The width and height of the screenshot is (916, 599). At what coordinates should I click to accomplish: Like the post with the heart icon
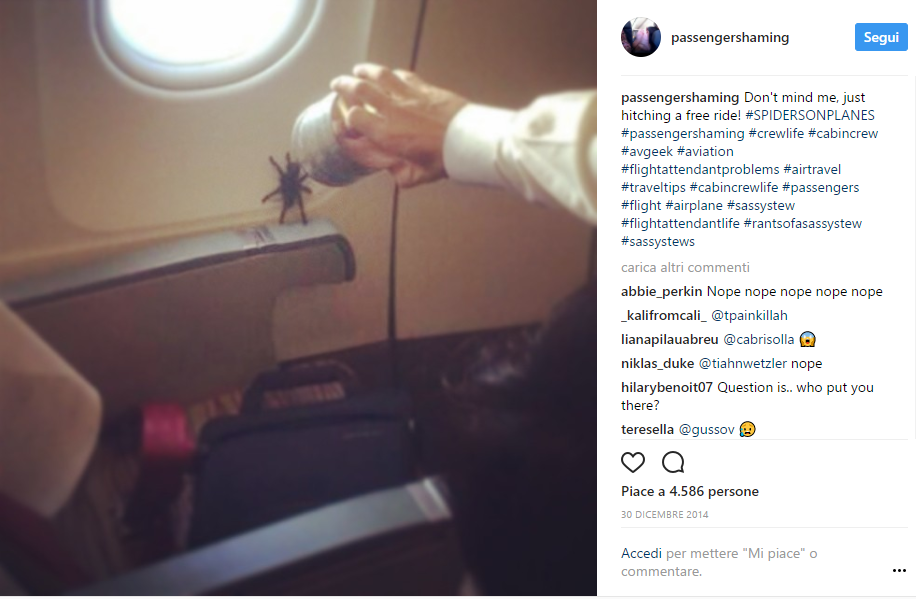pyautogui.click(x=633, y=462)
